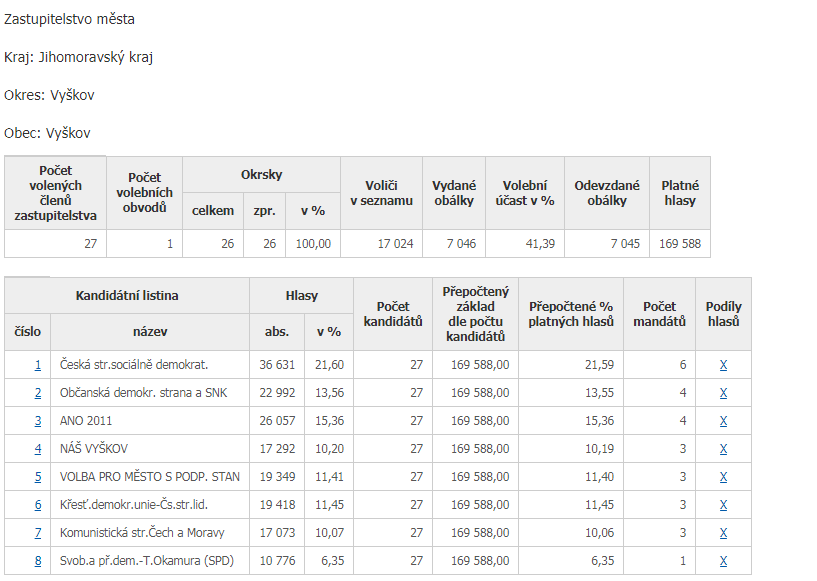817x581 pixels.
Task: Click the 17 024 voters in list value
Action: (395, 244)
